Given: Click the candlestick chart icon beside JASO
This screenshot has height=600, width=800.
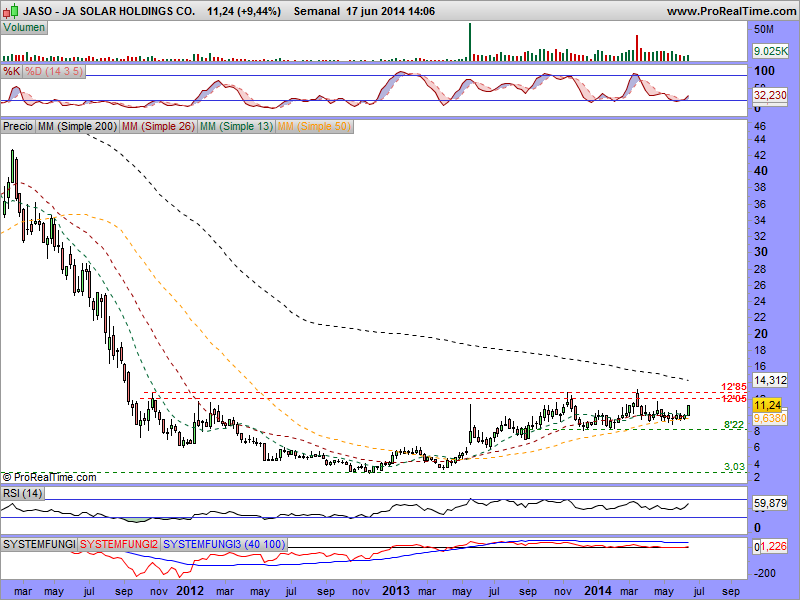Looking at the screenshot, I should coord(10,10).
